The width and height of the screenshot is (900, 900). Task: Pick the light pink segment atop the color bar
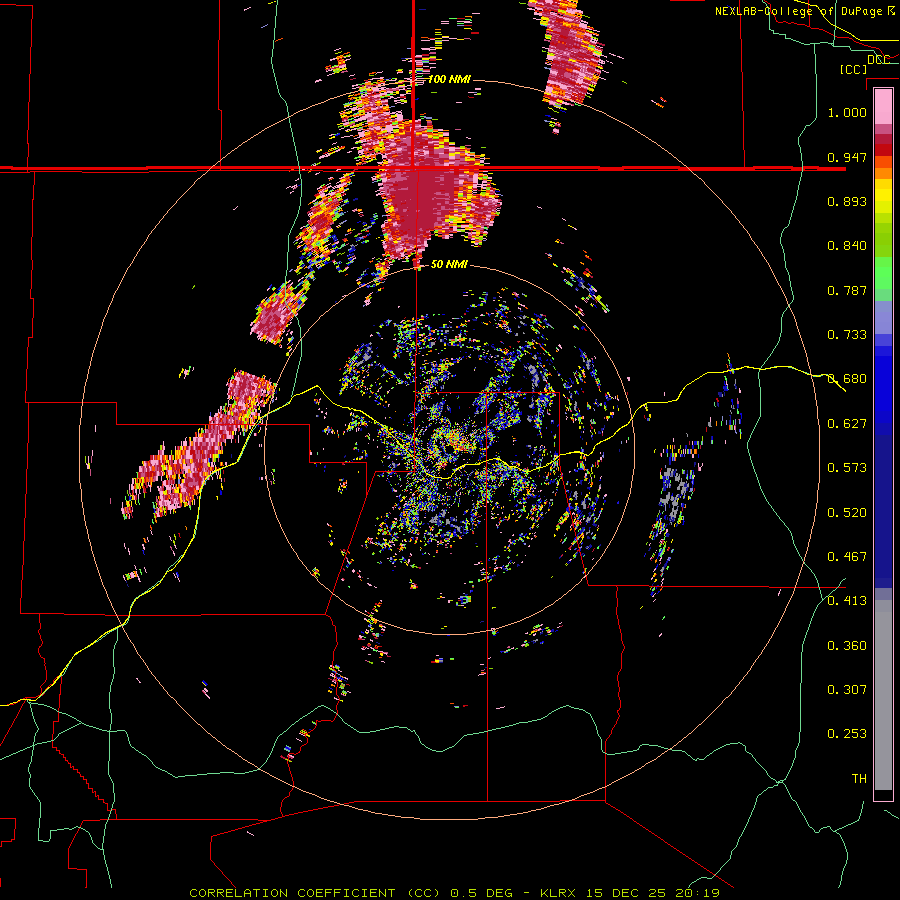coord(883,107)
